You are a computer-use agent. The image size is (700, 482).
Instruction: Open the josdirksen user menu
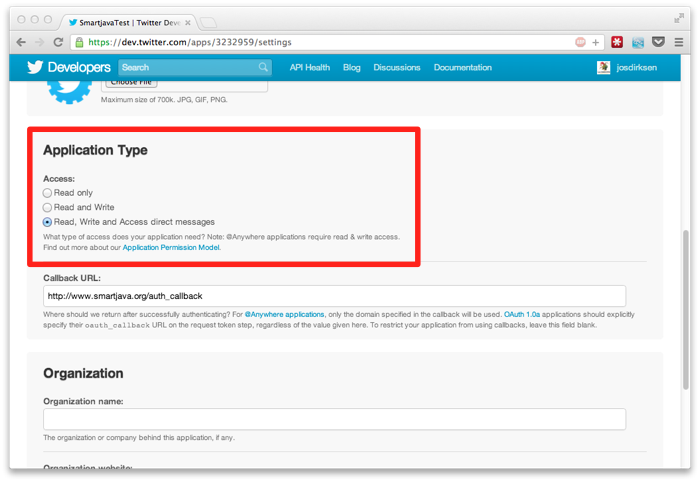click(636, 67)
